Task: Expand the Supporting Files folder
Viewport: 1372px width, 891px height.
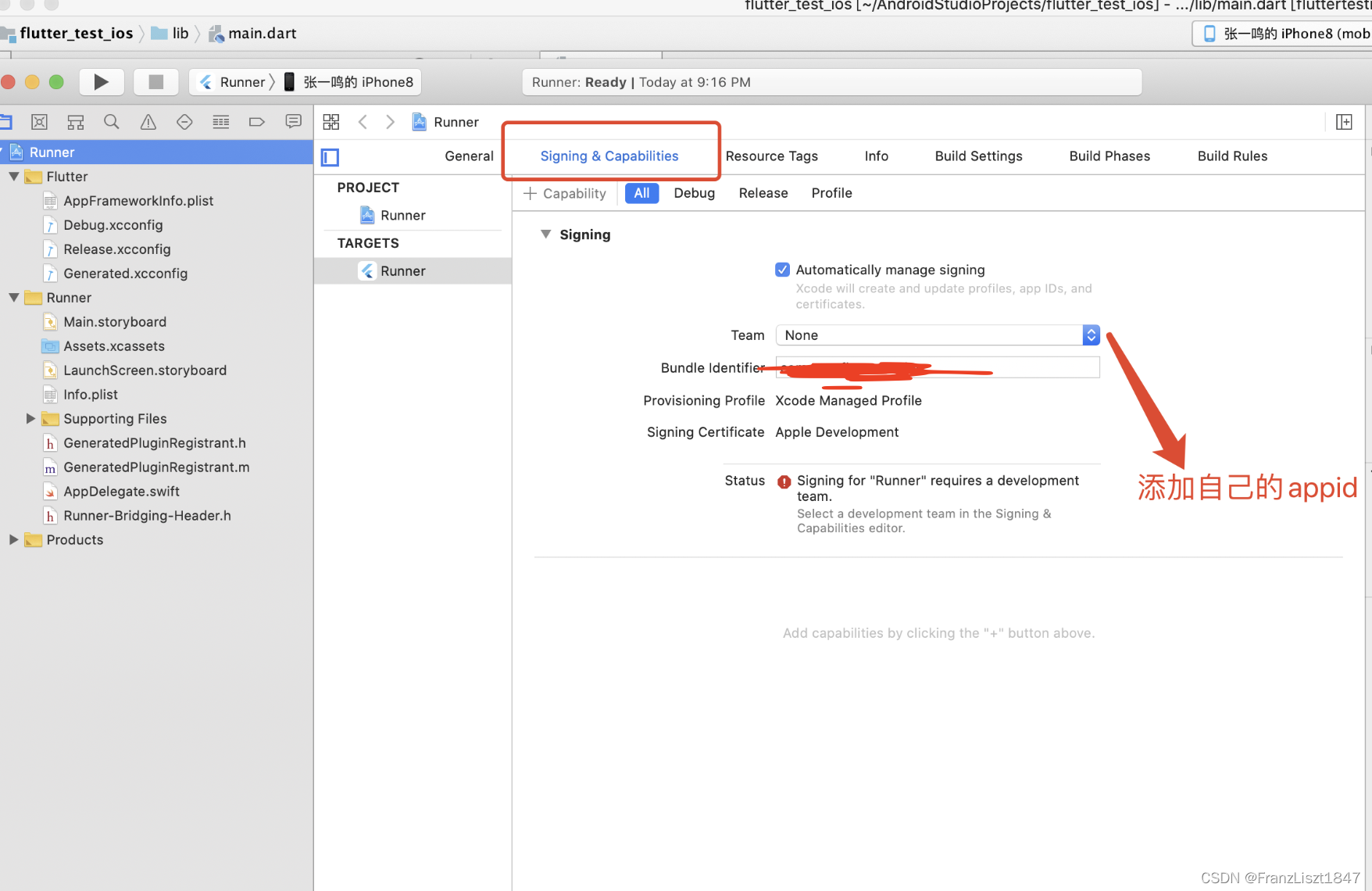Action: pyautogui.click(x=30, y=419)
